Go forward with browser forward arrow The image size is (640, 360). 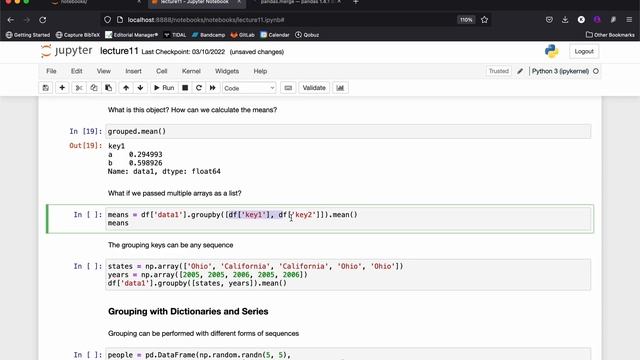point(27,20)
